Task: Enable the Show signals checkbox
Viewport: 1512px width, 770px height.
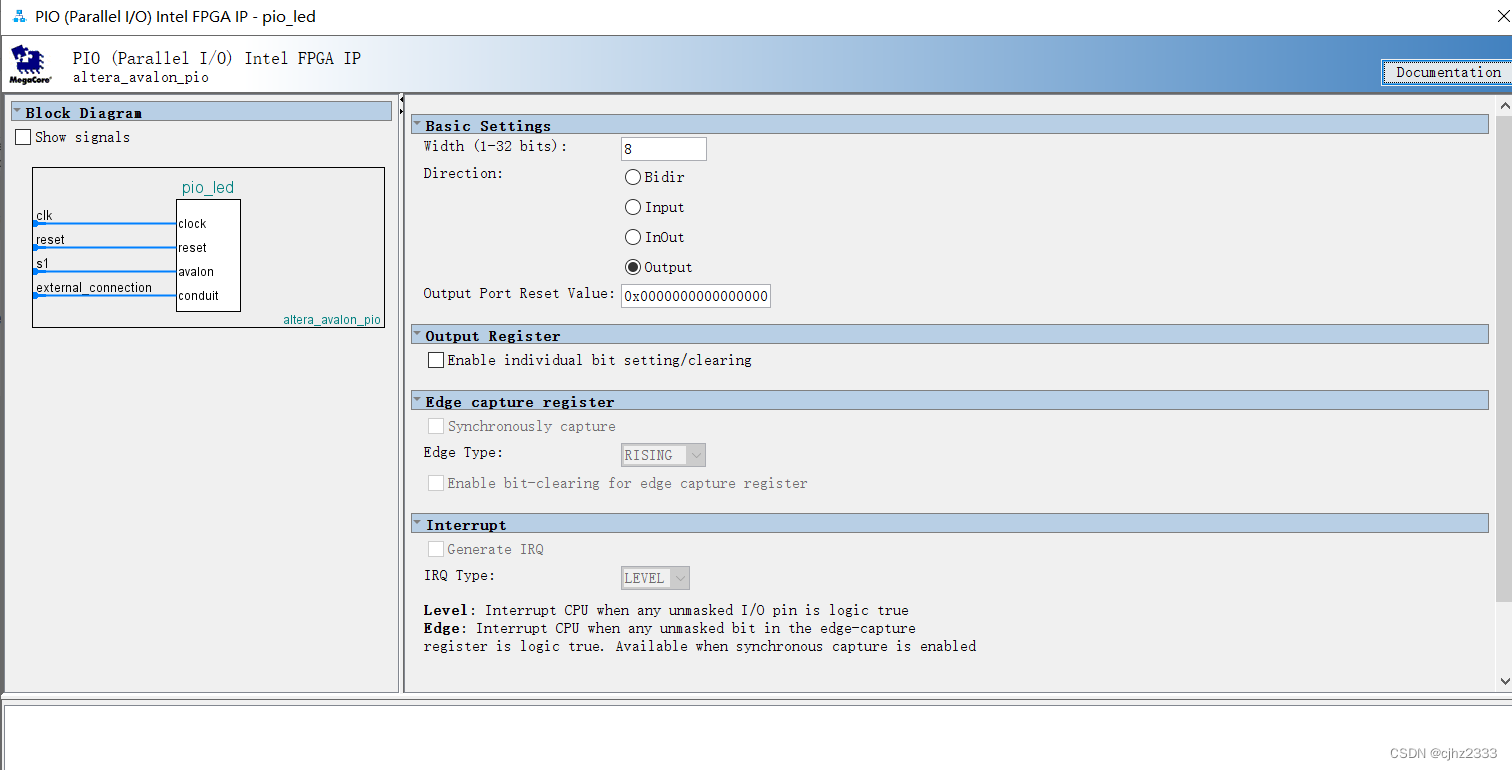Action: 23,137
